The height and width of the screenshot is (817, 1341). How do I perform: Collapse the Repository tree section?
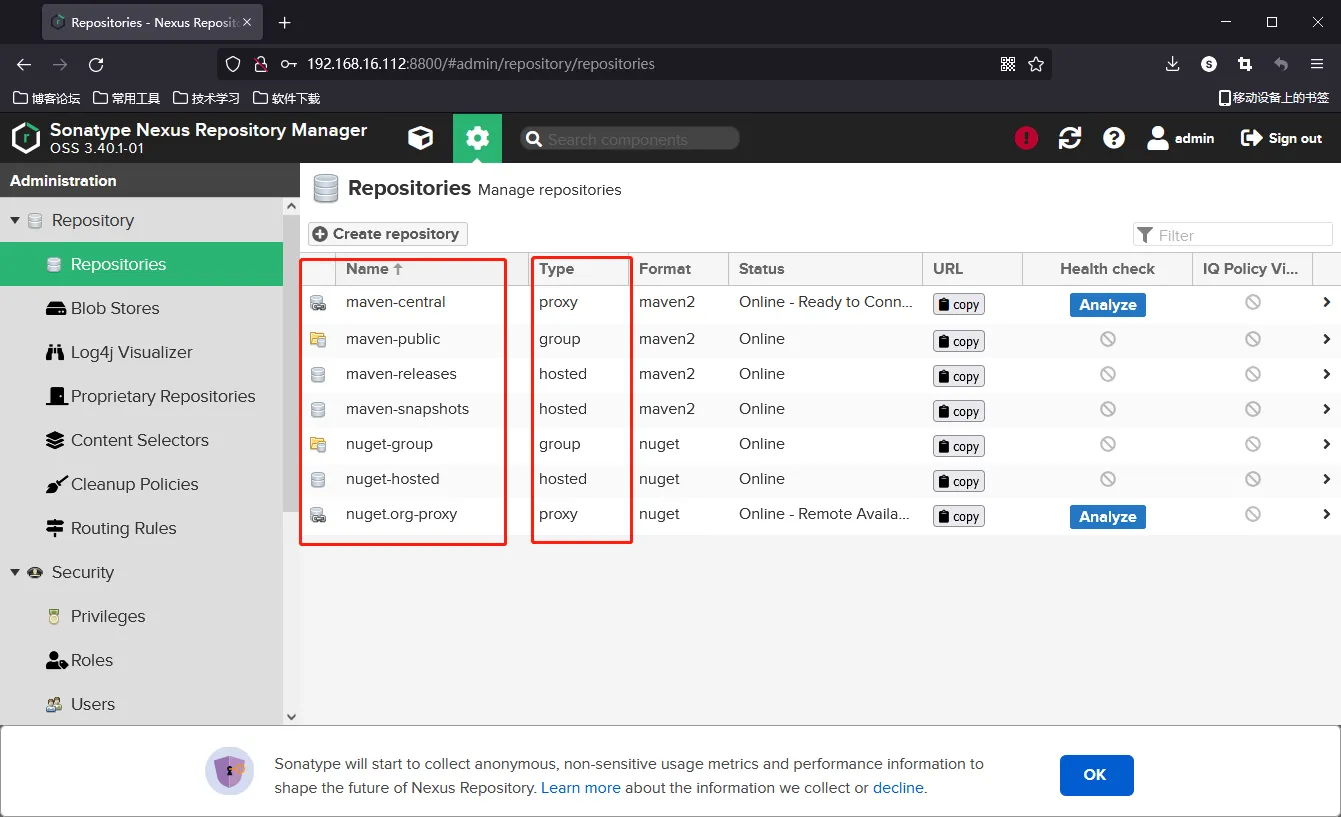[x=15, y=220]
